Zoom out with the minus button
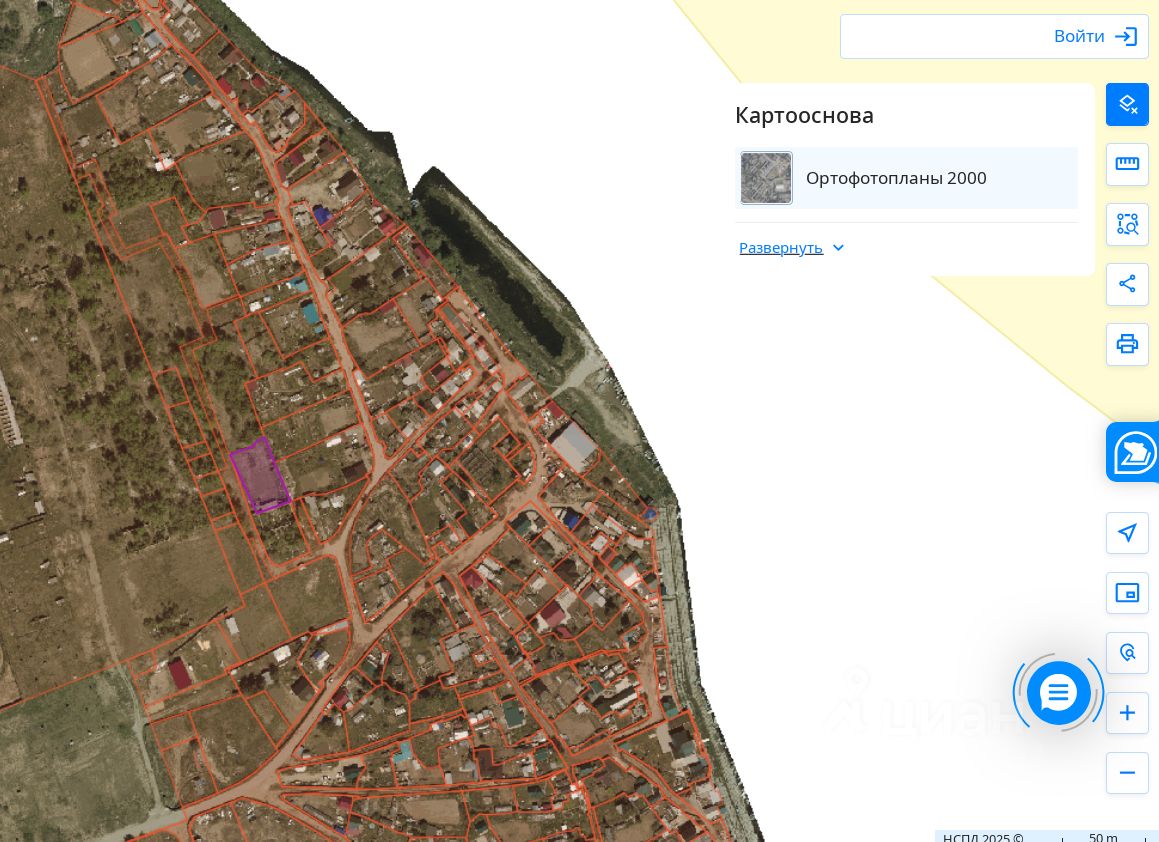This screenshot has height=842, width=1159. (1127, 773)
